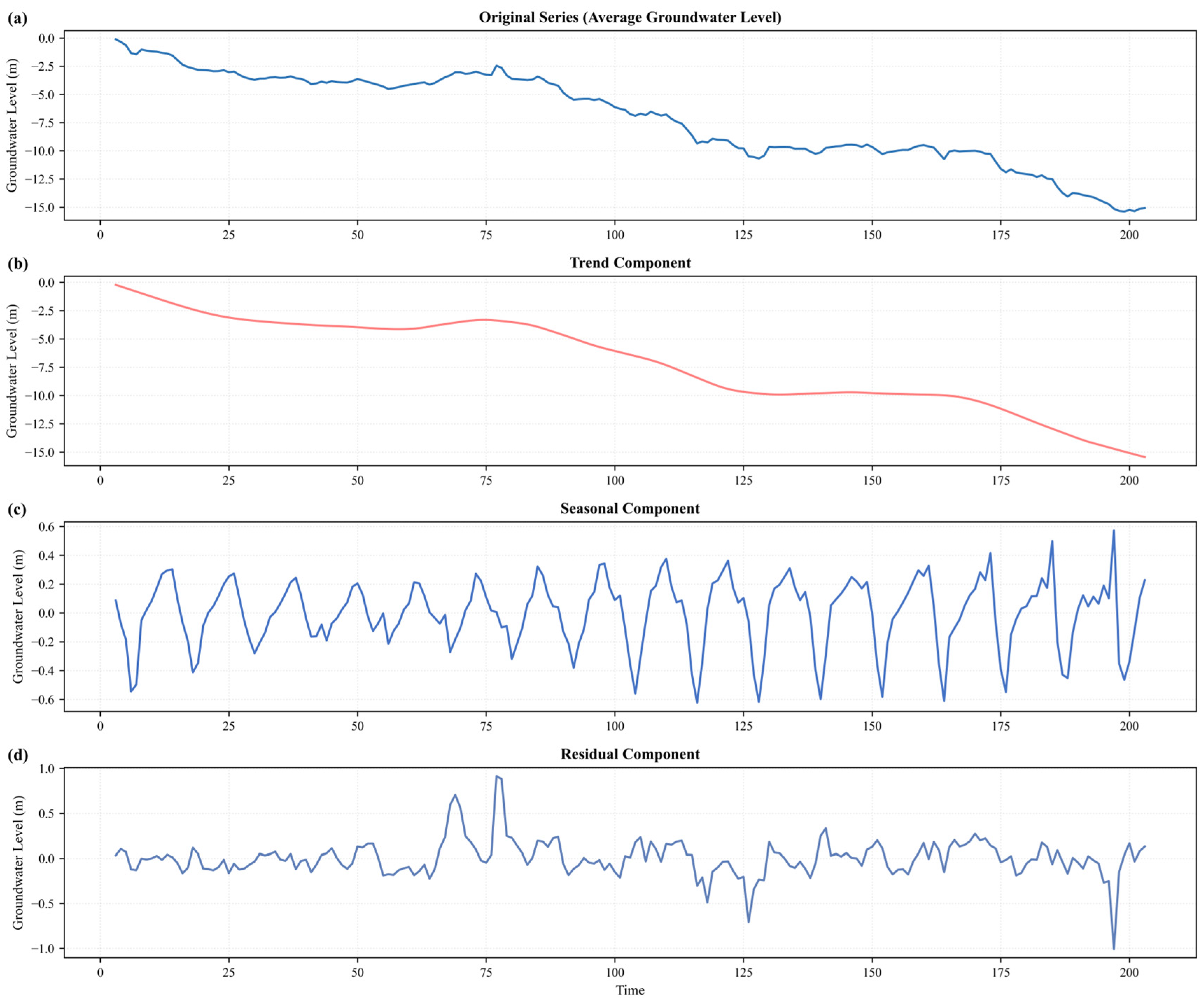Click the '0.6' tick in the Seasonal panel
Image resolution: width=1204 pixels, height=1003 pixels.
coord(47,527)
